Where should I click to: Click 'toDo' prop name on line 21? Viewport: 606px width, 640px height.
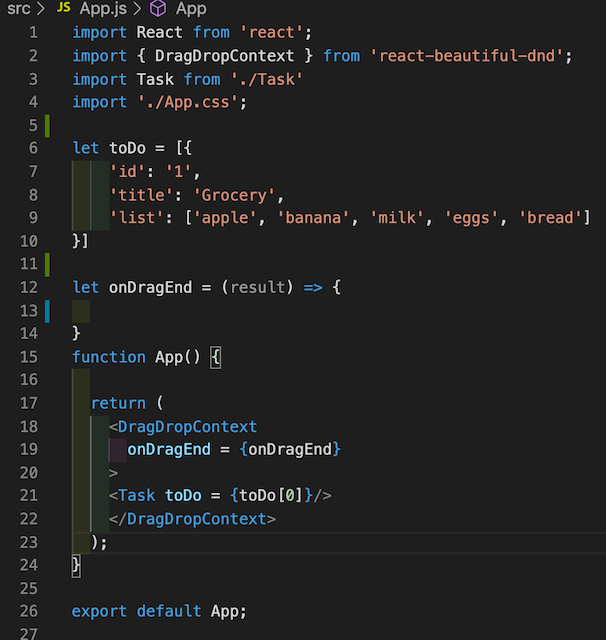point(183,496)
